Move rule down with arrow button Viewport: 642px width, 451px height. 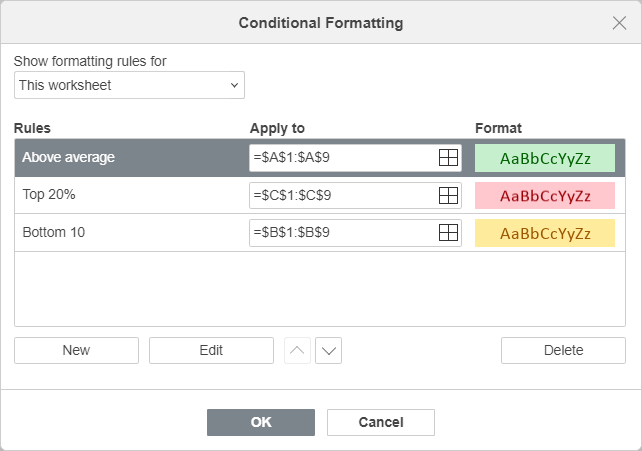(x=328, y=350)
